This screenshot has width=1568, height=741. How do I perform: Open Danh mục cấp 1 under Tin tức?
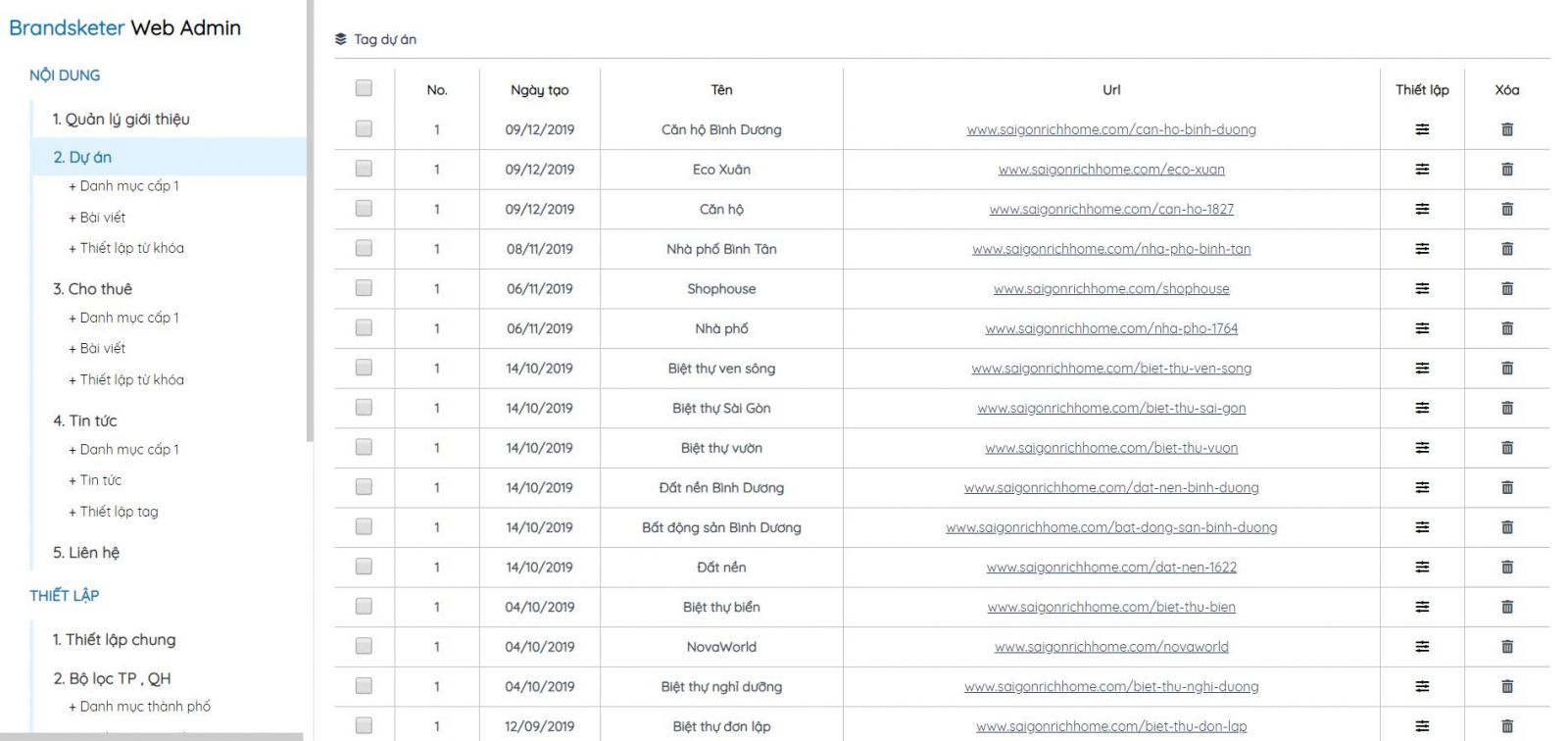point(123,450)
